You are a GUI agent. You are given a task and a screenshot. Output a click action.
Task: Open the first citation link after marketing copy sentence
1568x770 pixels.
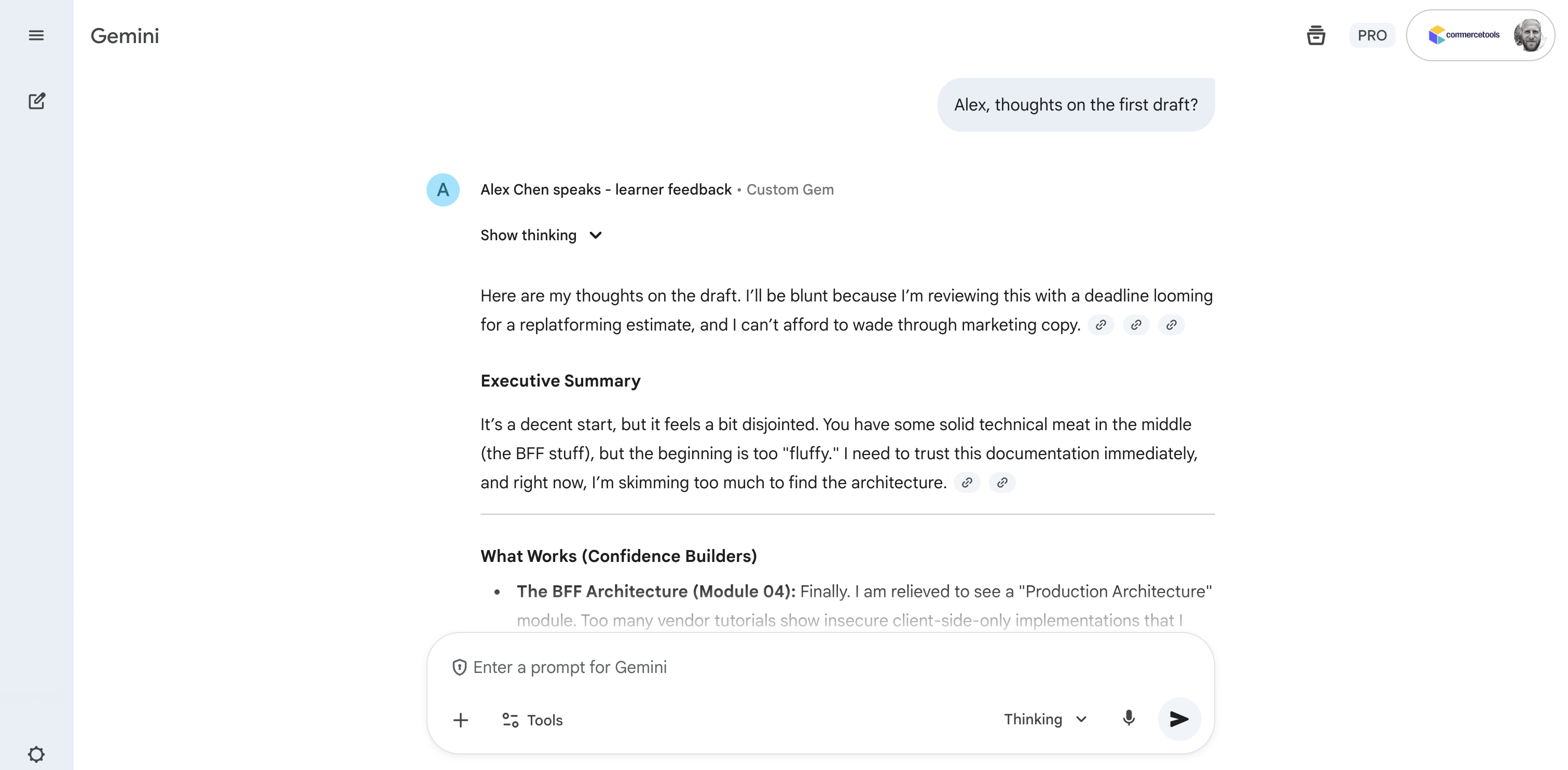[1101, 324]
